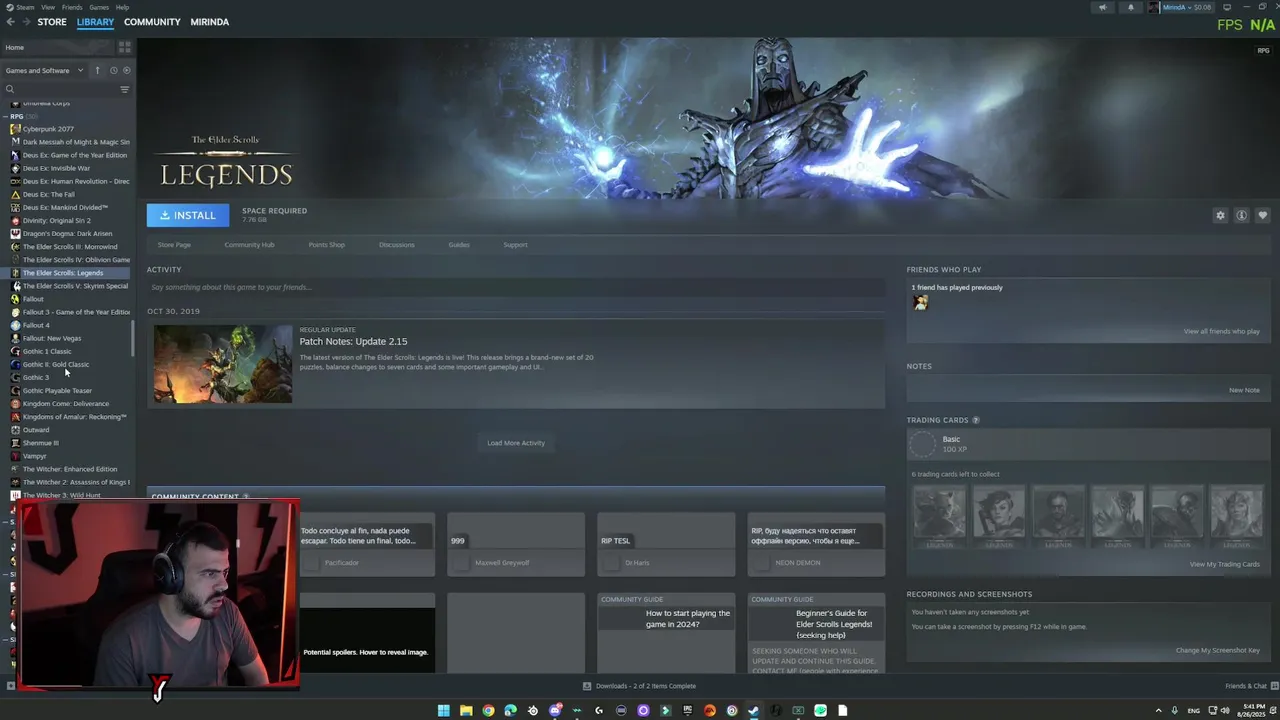This screenshot has height=720, width=1280.
Task: Open friend avatar under Friends Who Play
Action: (x=920, y=303)
